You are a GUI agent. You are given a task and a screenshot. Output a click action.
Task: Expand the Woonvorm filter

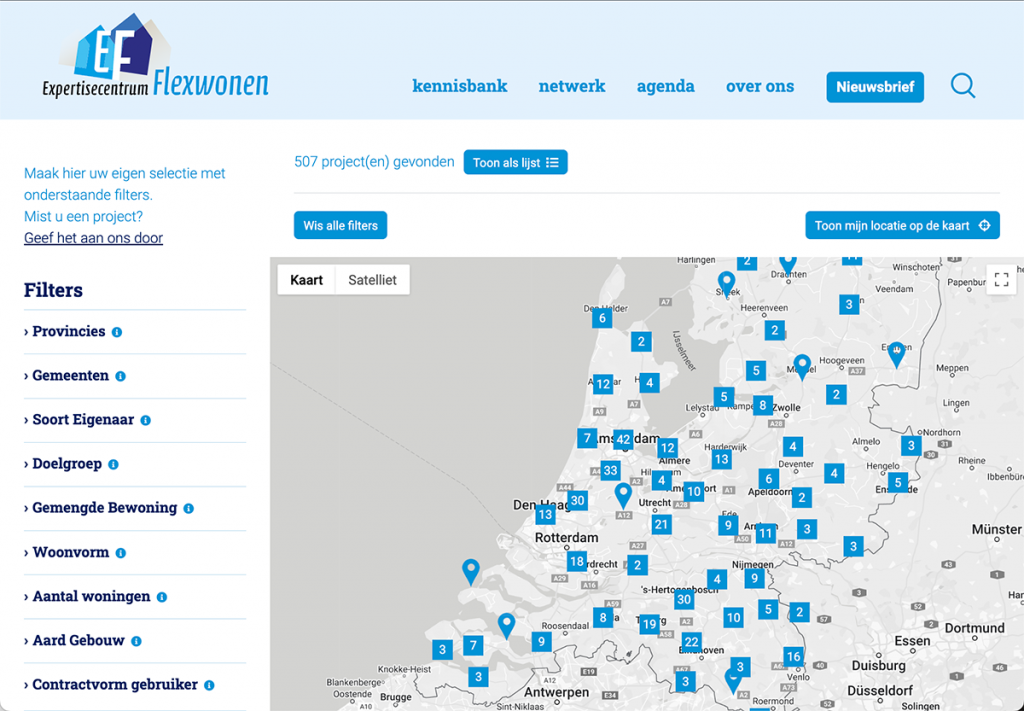pyautogui.click(x=68, y=552)
